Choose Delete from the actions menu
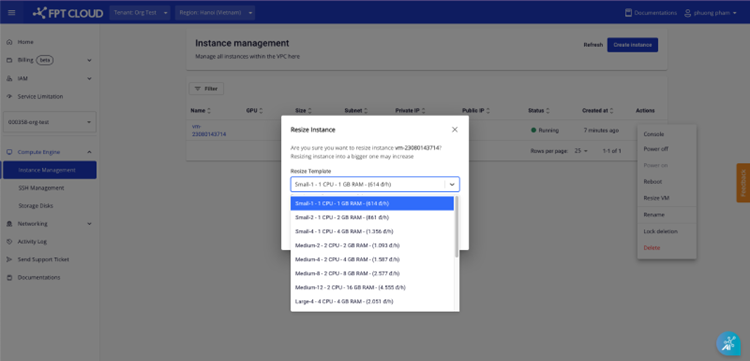The image size is (750, 361). point(667,248)
